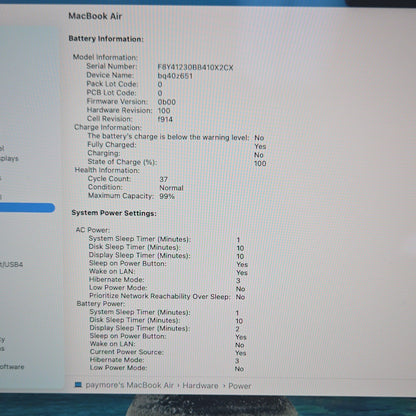Select the Maximum Capacity 99% value
The height and width of the screenshot is (416, 416).
click(167, 196)
